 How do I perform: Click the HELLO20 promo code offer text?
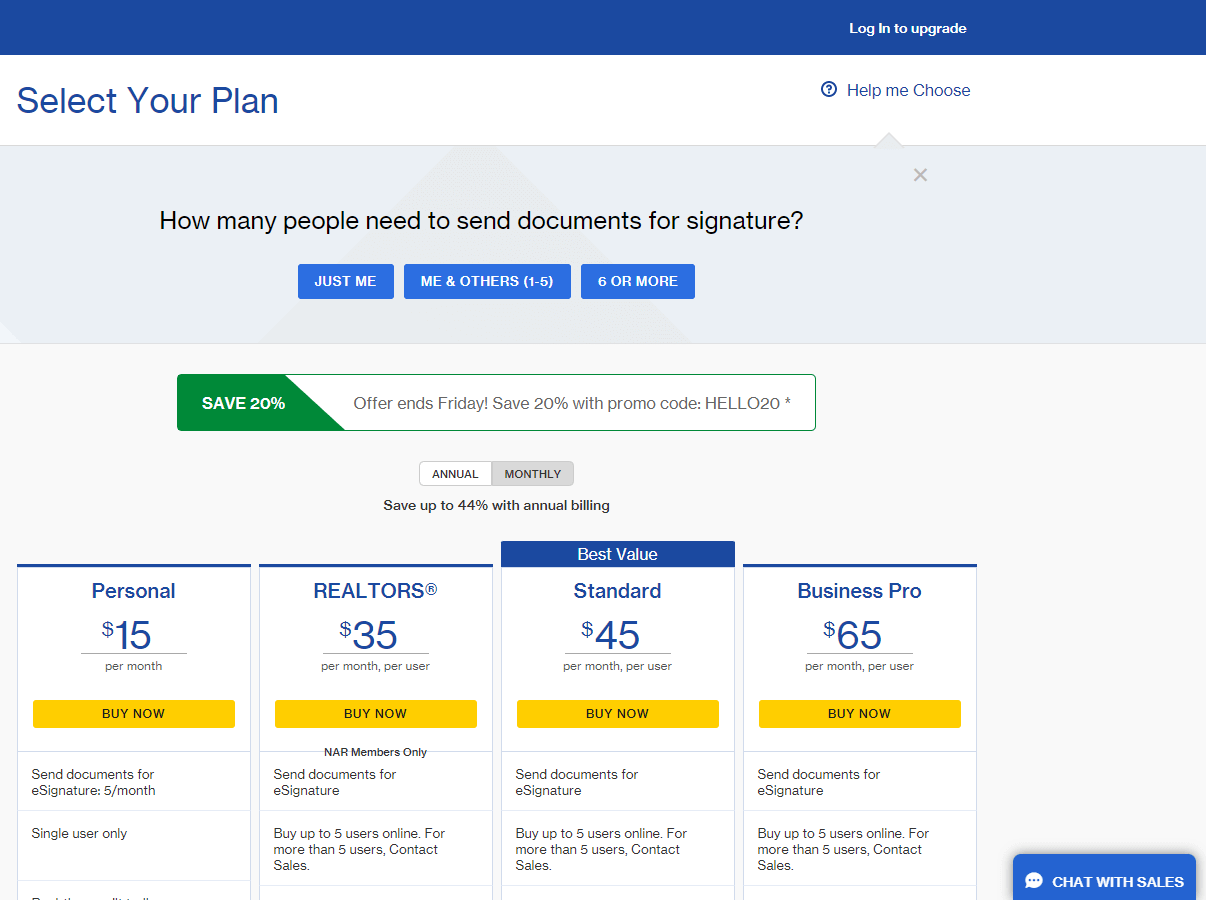coord(572,403)
